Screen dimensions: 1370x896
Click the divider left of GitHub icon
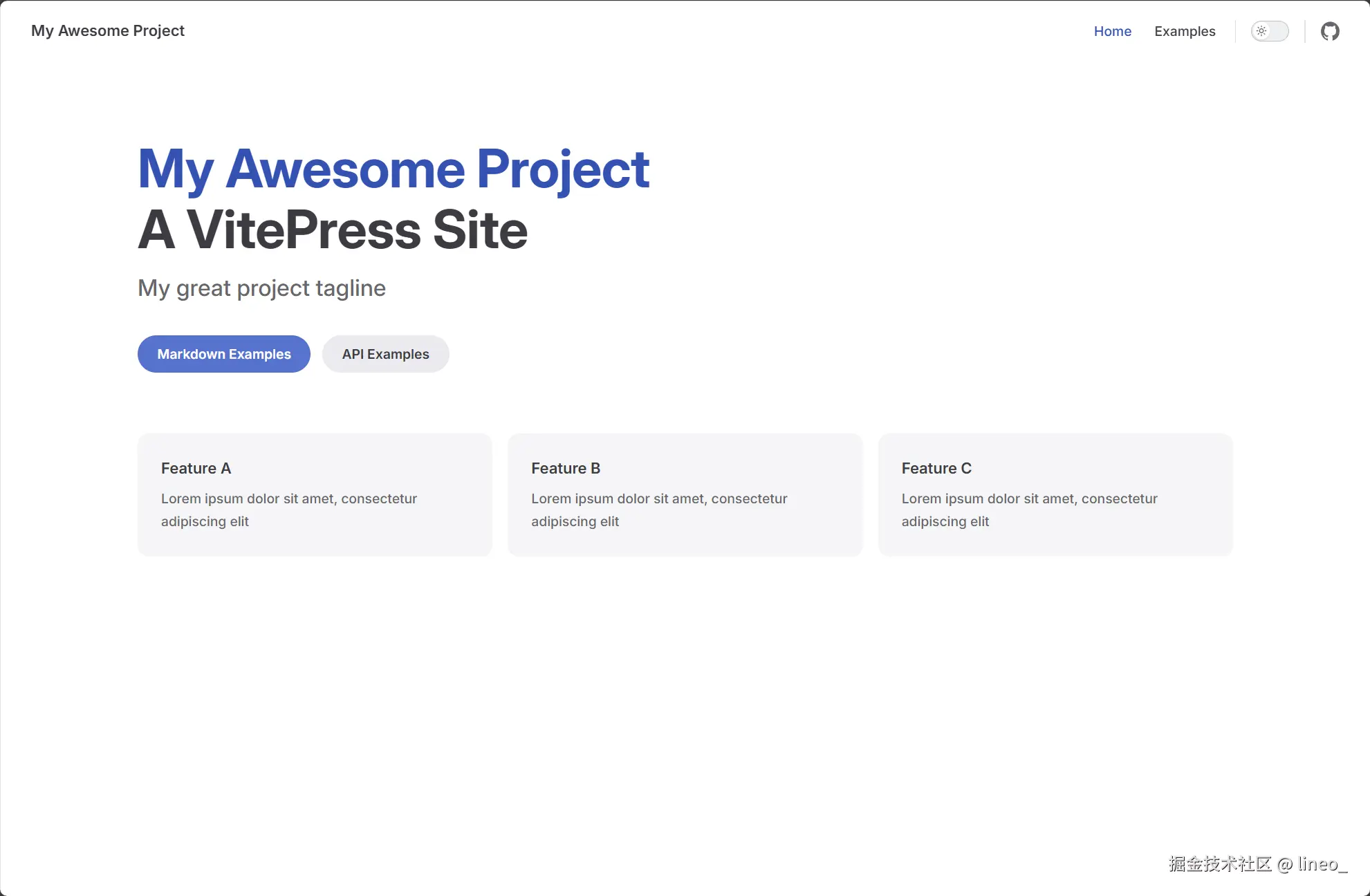coord(1305,31)
